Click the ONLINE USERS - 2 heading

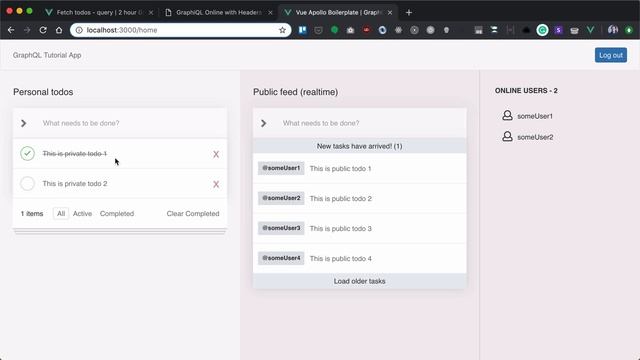click(x=526, y=91)
